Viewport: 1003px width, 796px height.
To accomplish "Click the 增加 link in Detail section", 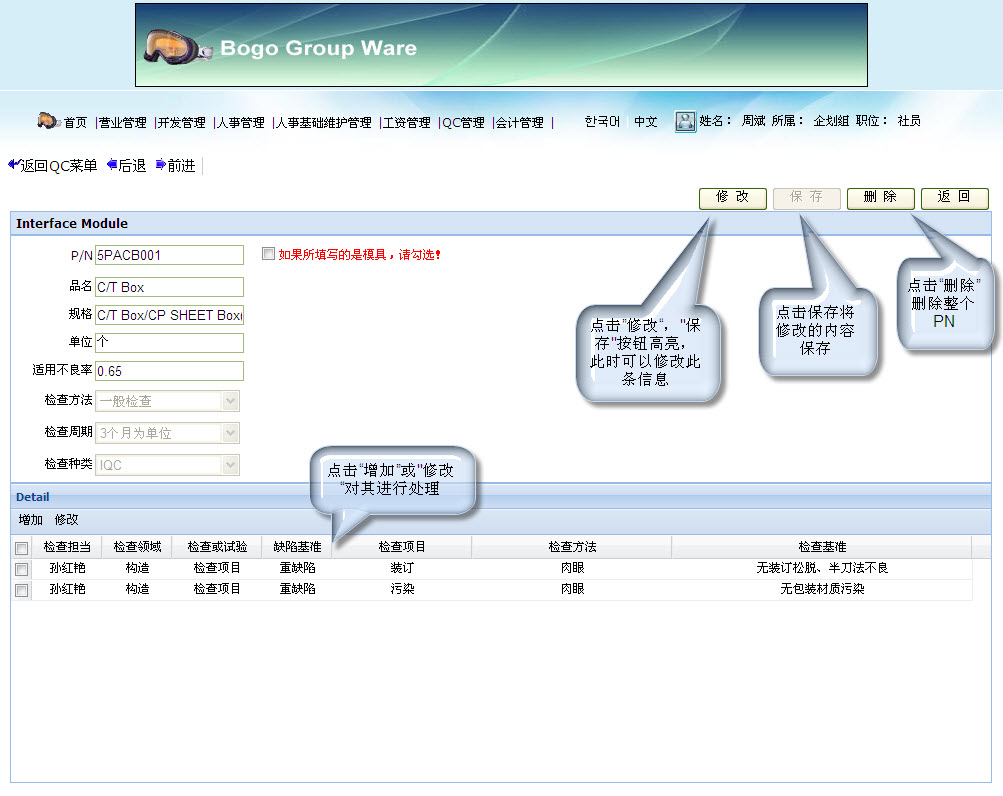I will click(x=31, y=520).
